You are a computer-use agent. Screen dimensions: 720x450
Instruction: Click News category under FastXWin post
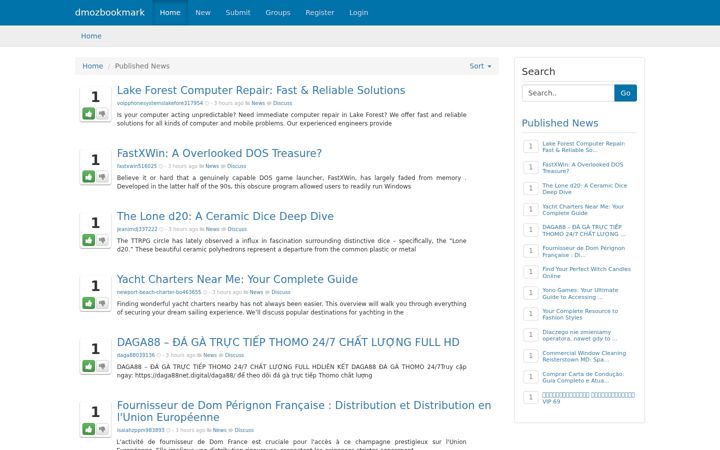(x=212, y=166)
